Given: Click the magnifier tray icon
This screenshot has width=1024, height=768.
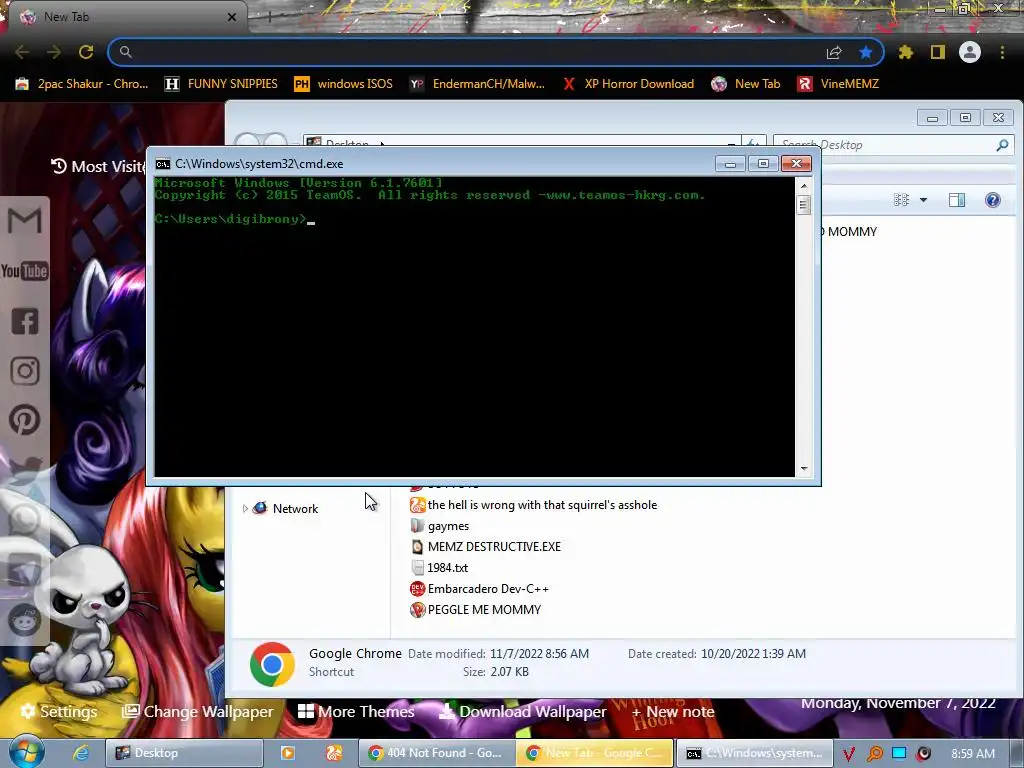Looking at the screenshot, I should pos(874,754).
